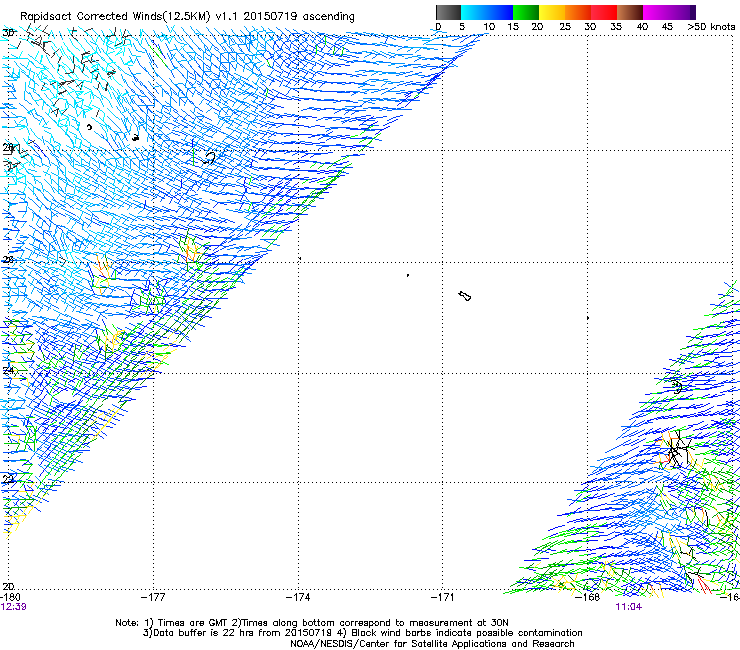Click the purple '12:39' time label
This screenshot has width=740, height=650.
pos(13,607)
